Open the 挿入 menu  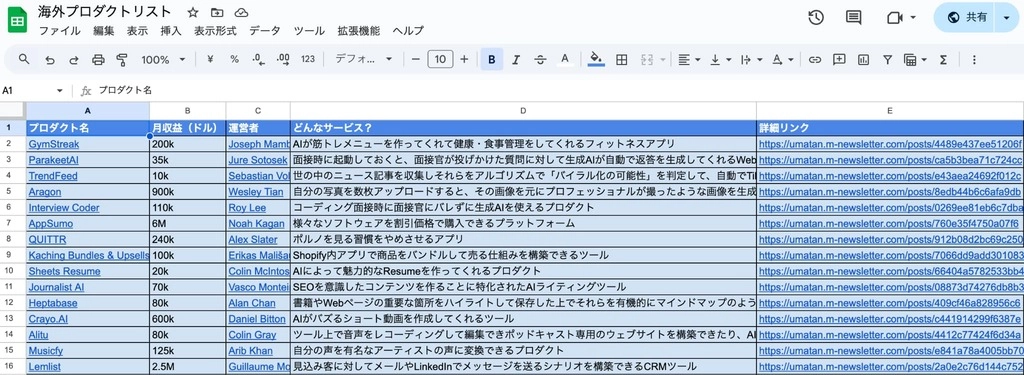pos(171,31)
